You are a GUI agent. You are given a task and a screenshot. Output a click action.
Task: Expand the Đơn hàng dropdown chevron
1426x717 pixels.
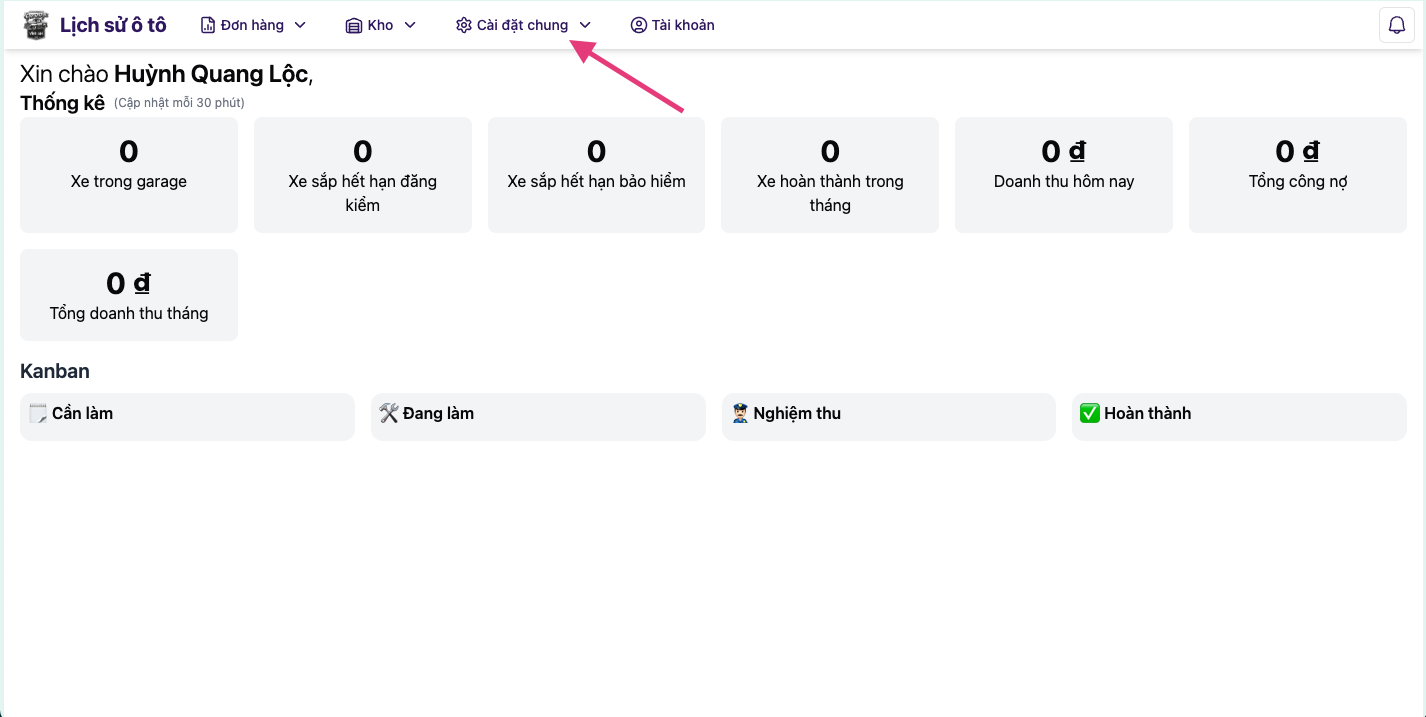click(300, 25)
